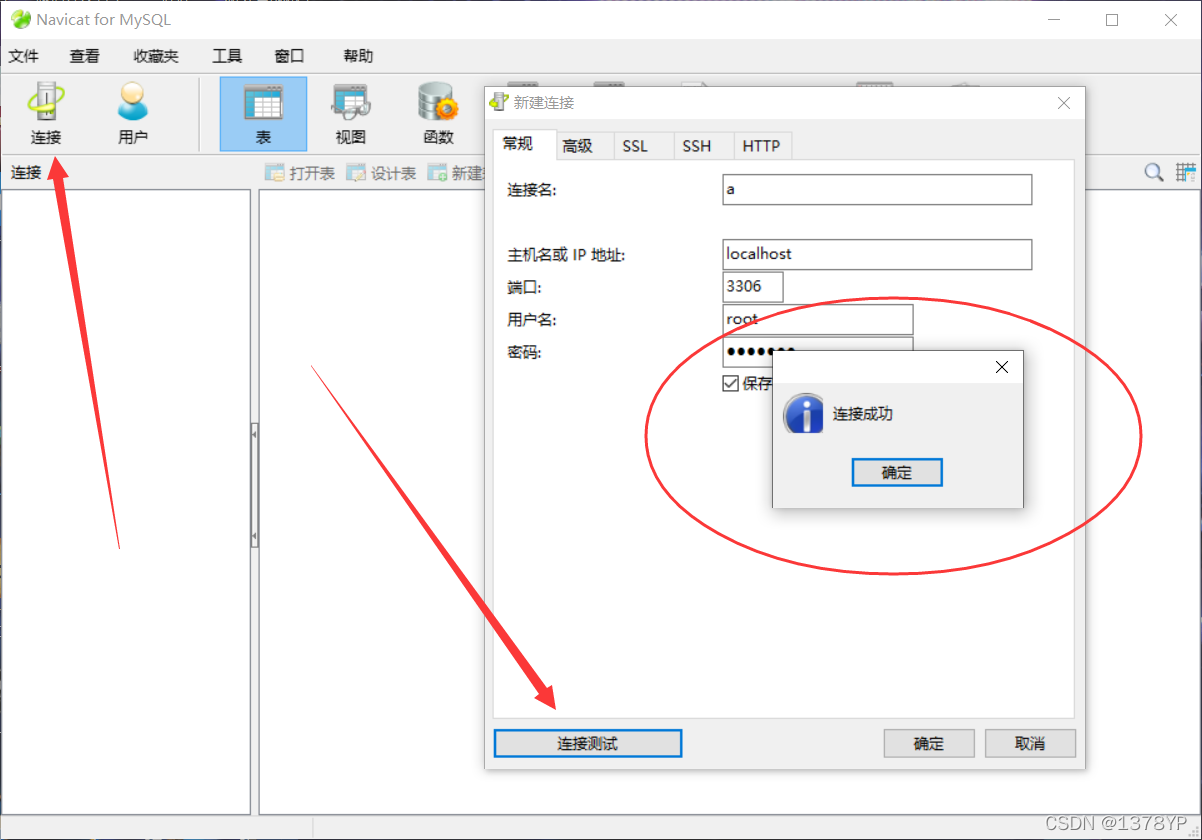Click the 主机名或 IP 地址 field

(x=877, y=254)
